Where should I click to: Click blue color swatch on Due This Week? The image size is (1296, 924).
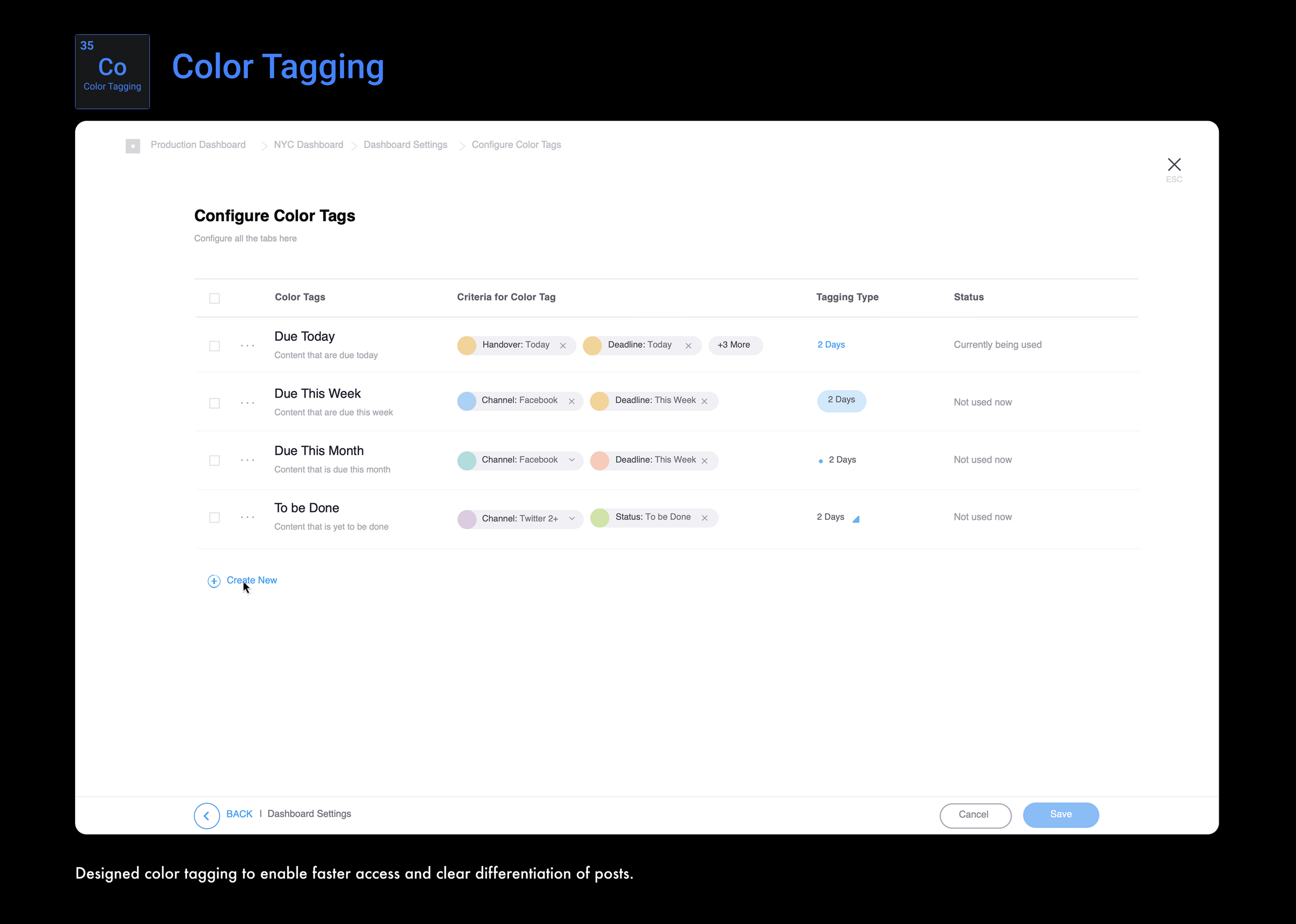pyautogui.click(x=467, y=401)
